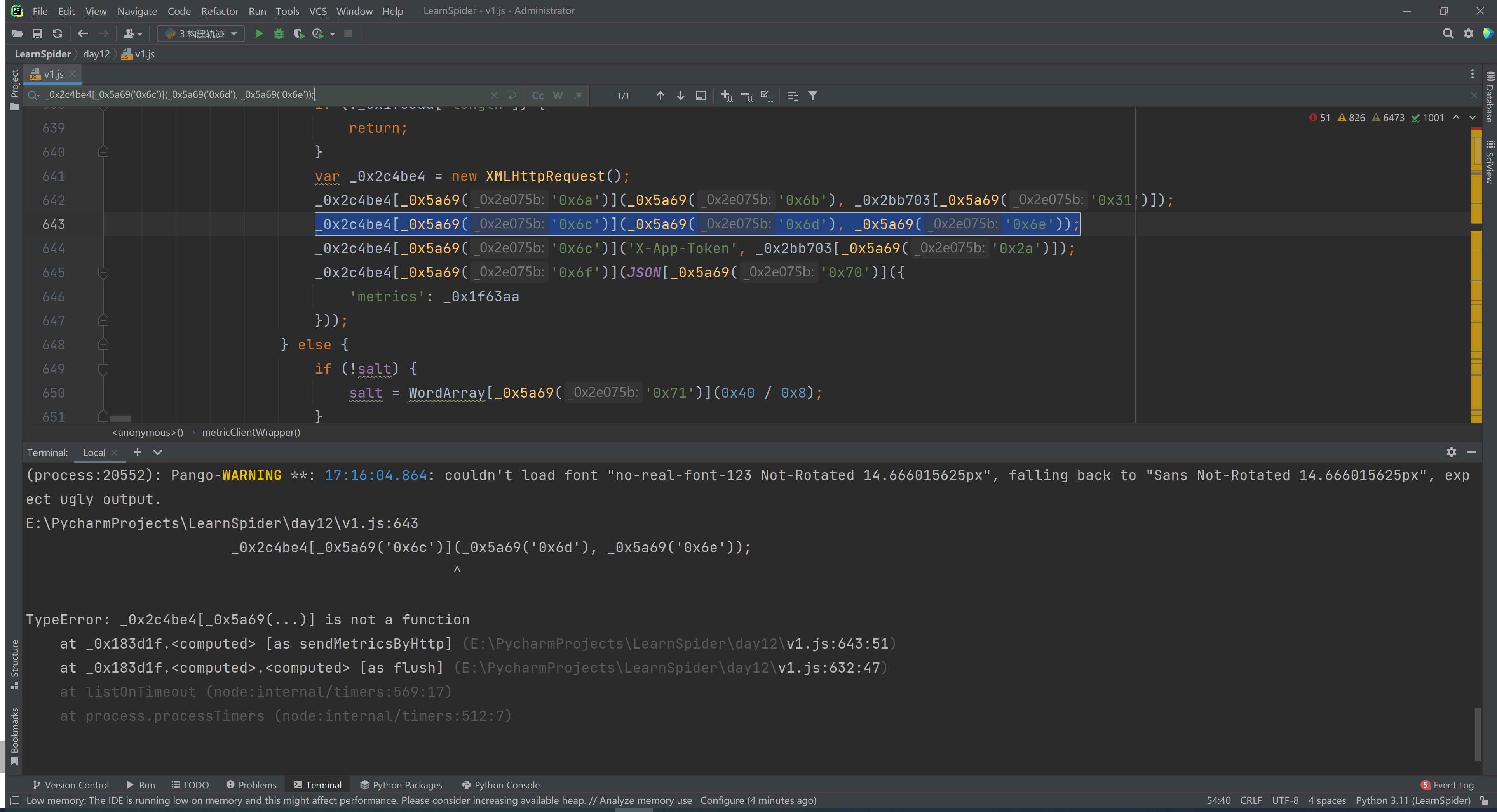The height and width of the screenshot is (812, 1497).
Task: Go to previous occurrence arrow
Action: (x=660, y=95)
